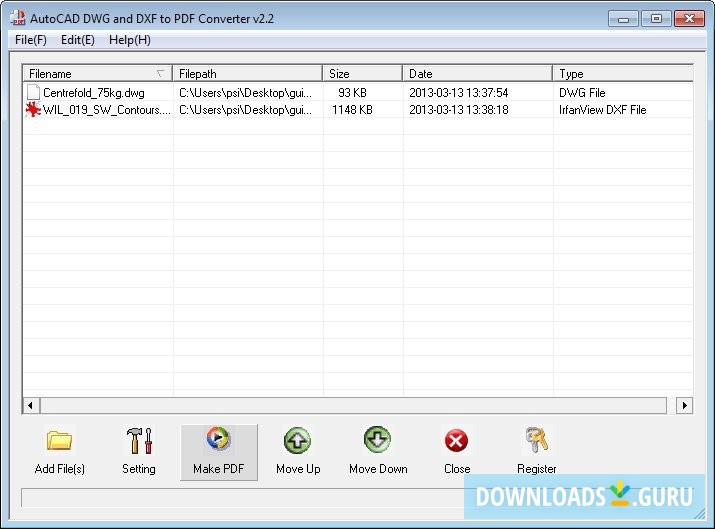Screen dimensions: 715x529
Task: Click the horizontal scrollbar thumb
Action: click(x=353, y=405)
